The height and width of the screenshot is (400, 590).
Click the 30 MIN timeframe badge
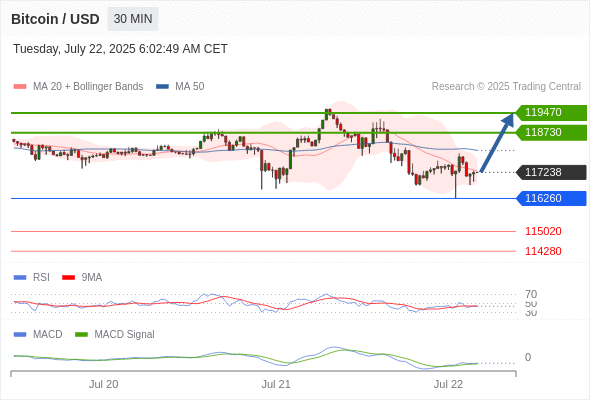tap(133, 19)
